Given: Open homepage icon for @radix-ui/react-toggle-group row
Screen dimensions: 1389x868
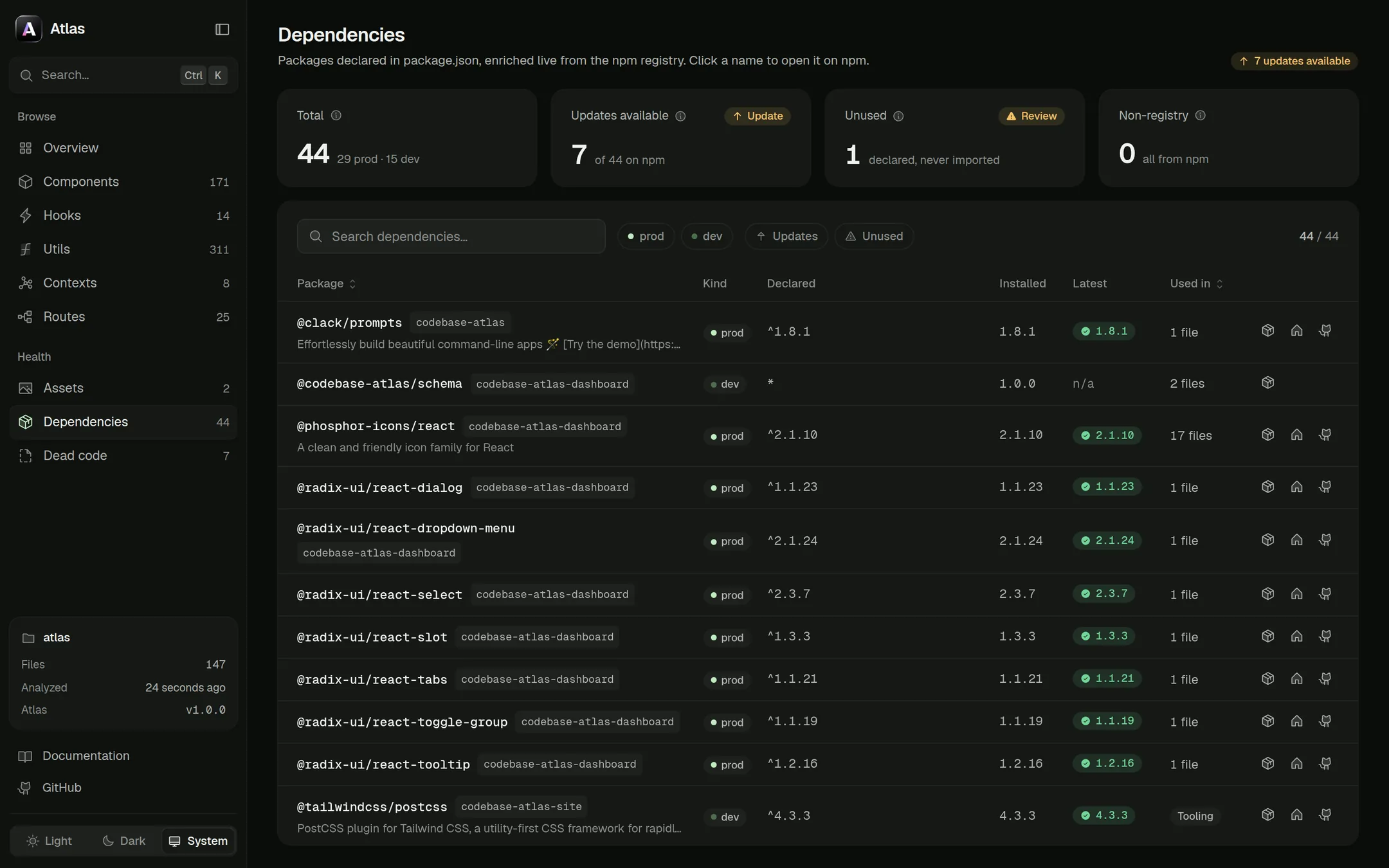Looking at the screenshot, I should point(1296,721).
